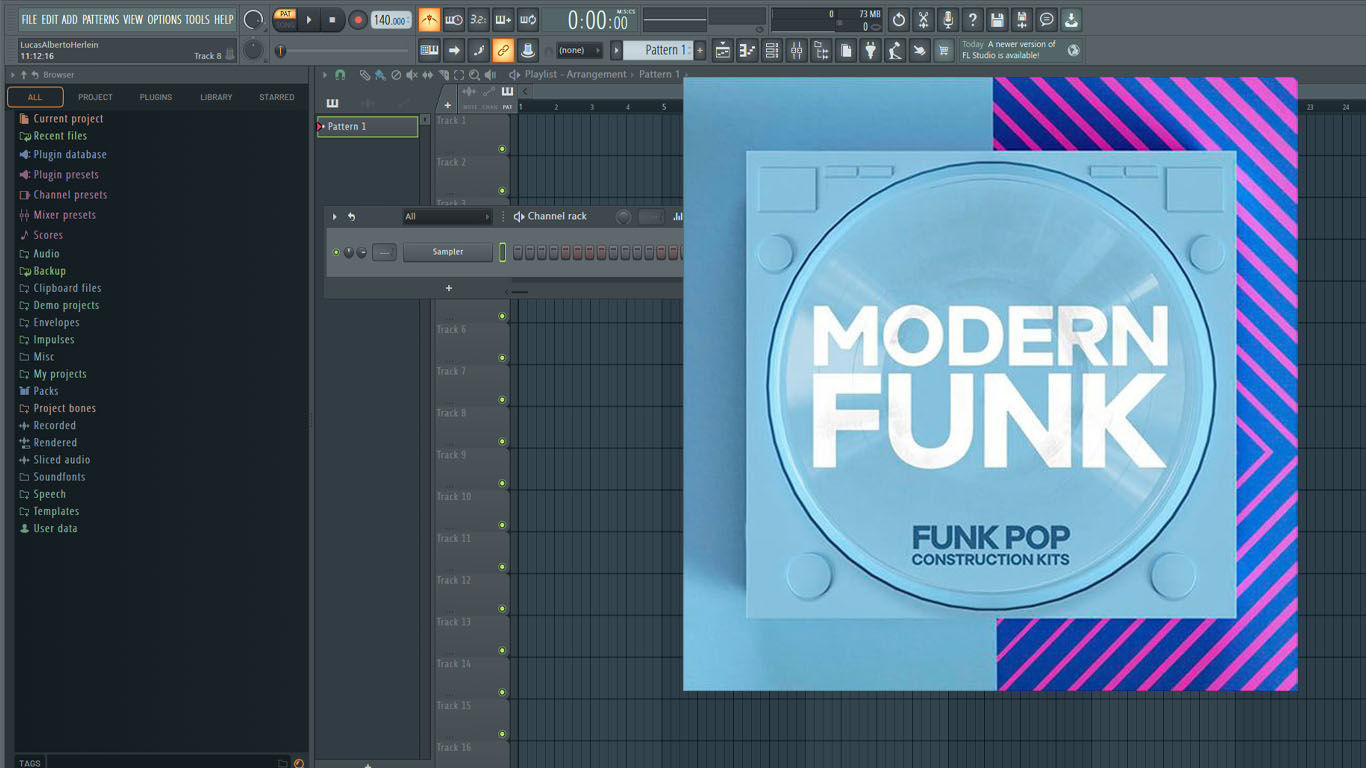Open the chat/news bubble icon

click(1046, 20)
